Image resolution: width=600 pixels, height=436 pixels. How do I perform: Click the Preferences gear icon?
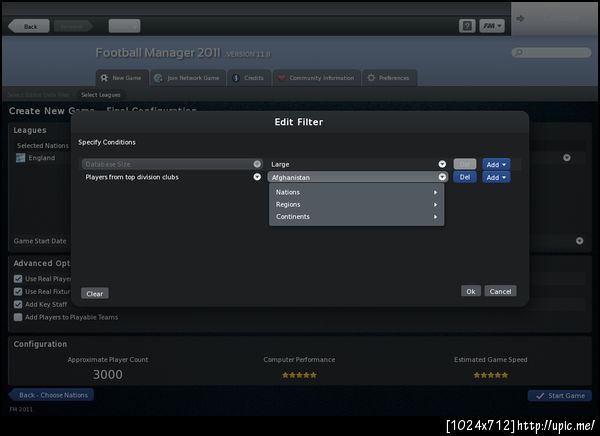point(371,78)
